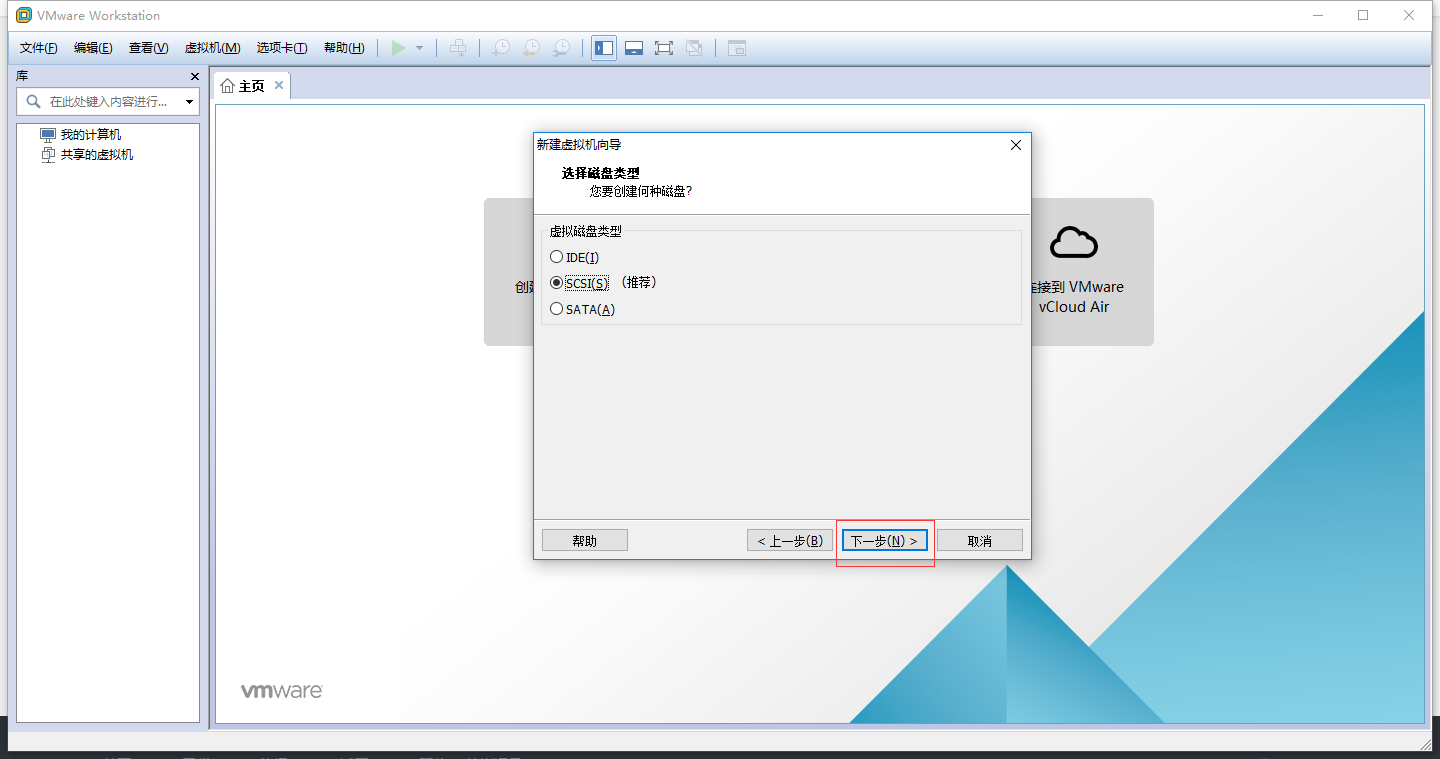This screenshot has height=759, width=1440.
Task: Close the 主页 tab
Action: point(279,85)
